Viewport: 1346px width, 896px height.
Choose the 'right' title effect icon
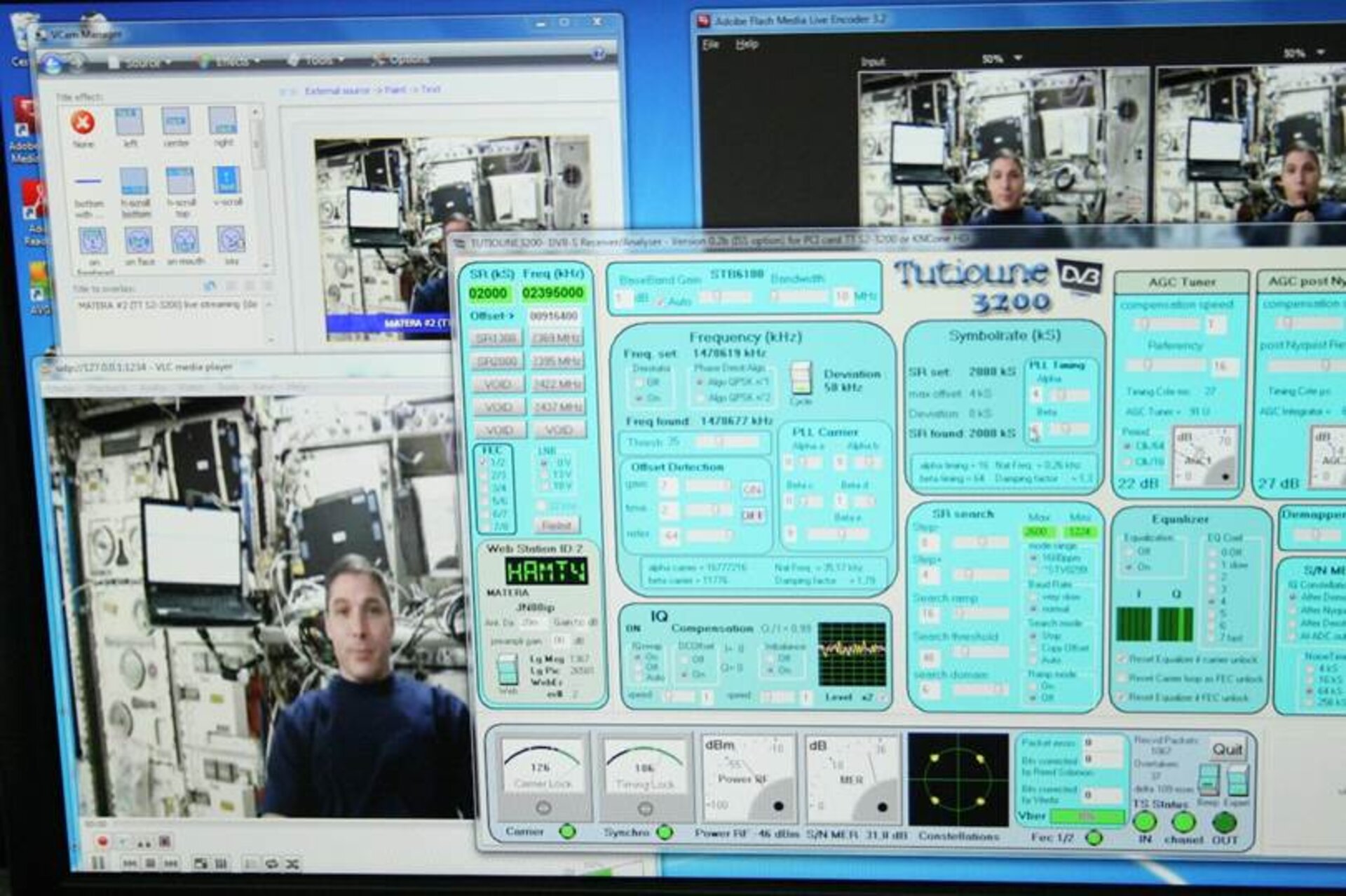(223, 121)
